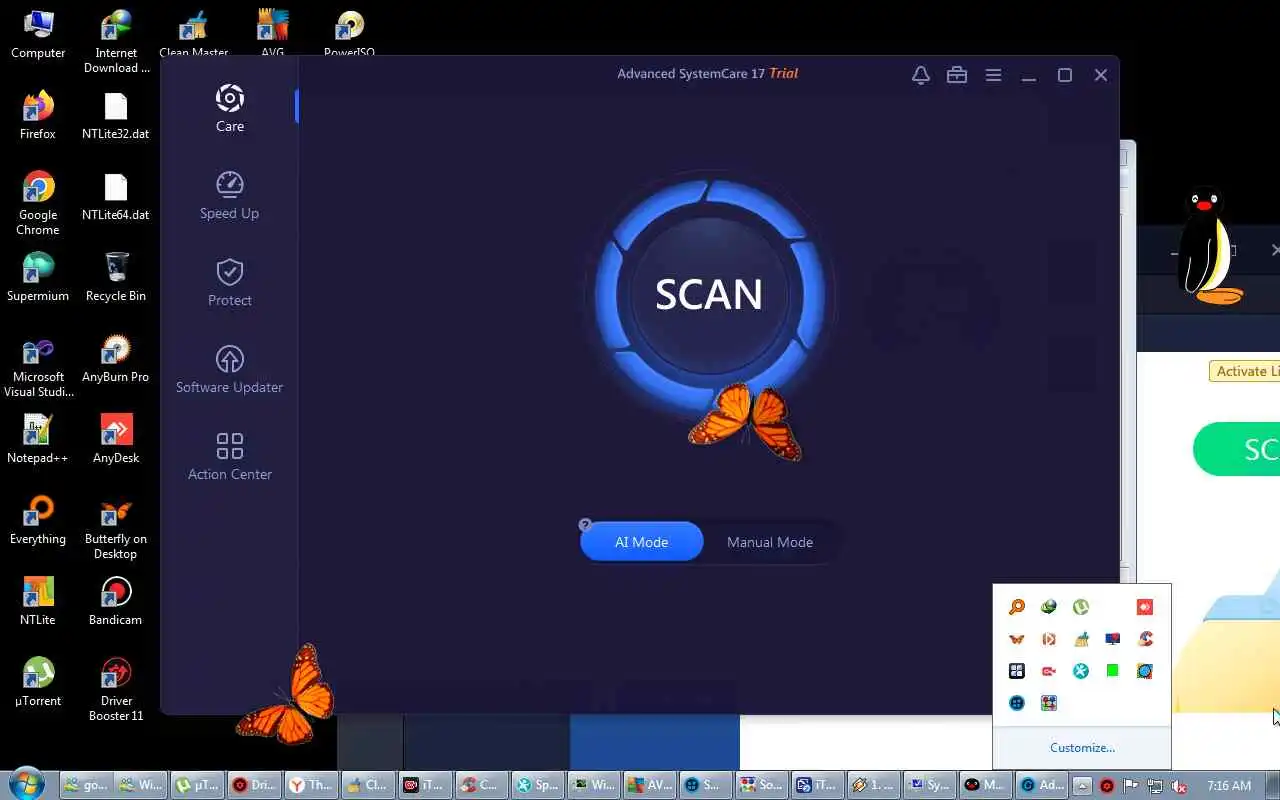Click Customize... in tray popup
Screen dimensions: 1280x800
point(1082,748)
